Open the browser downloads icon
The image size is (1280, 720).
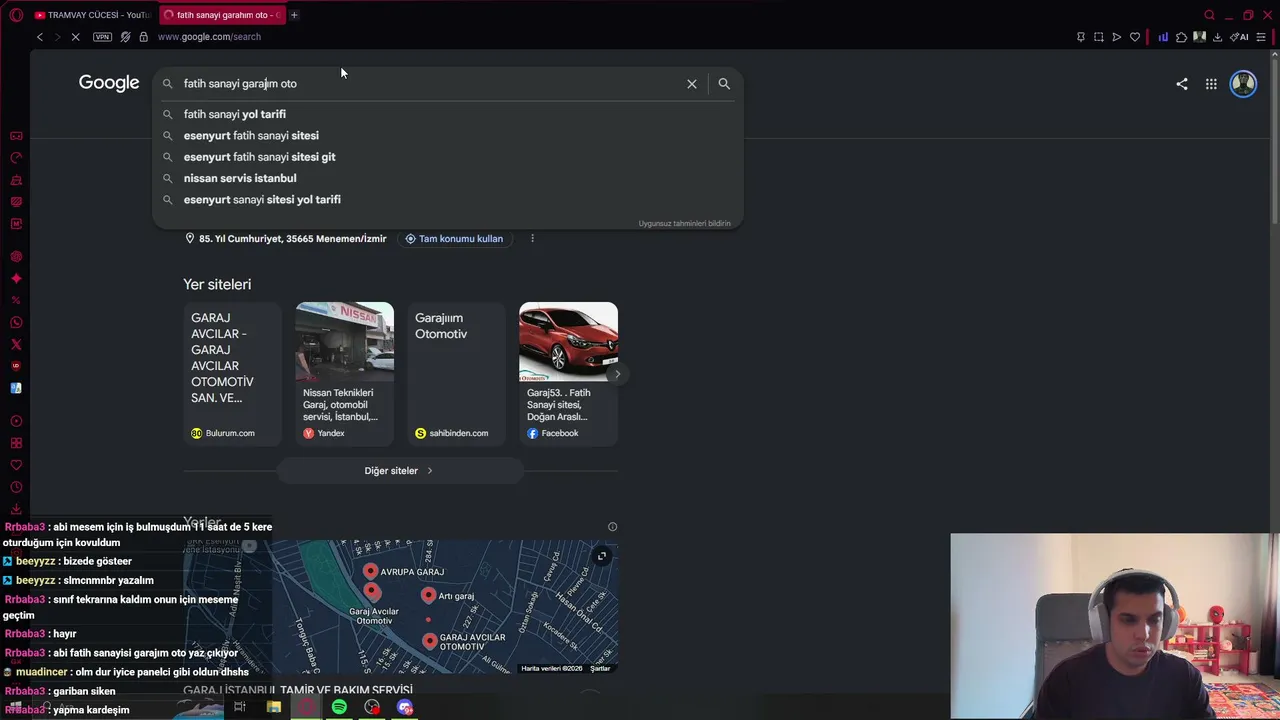(1218, 37)
